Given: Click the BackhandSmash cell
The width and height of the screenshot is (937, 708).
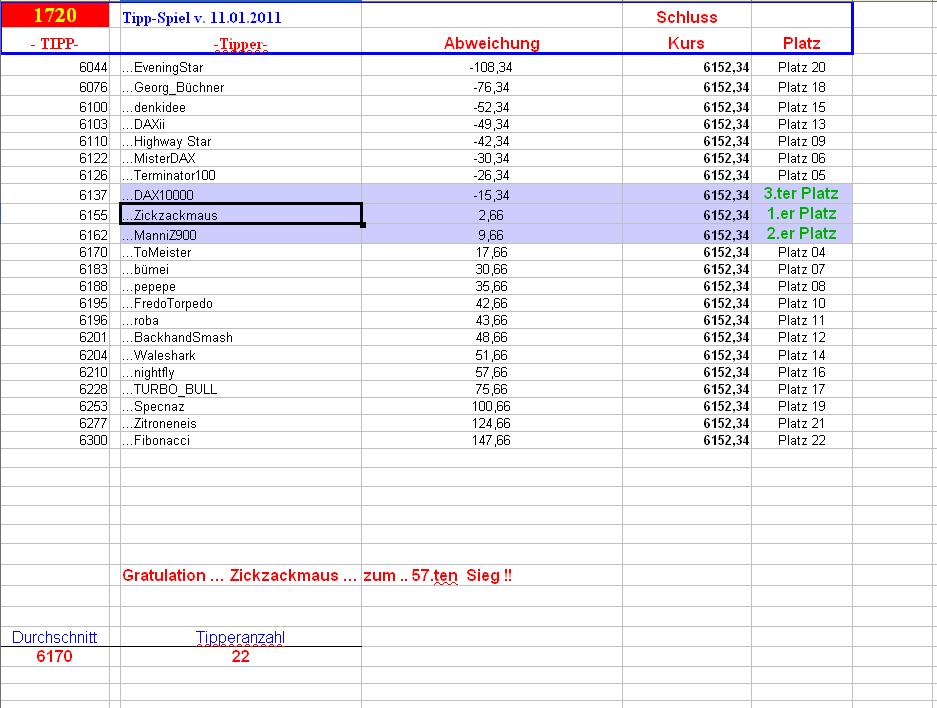Looking at the screenshot, I should [x=241, y=338].
